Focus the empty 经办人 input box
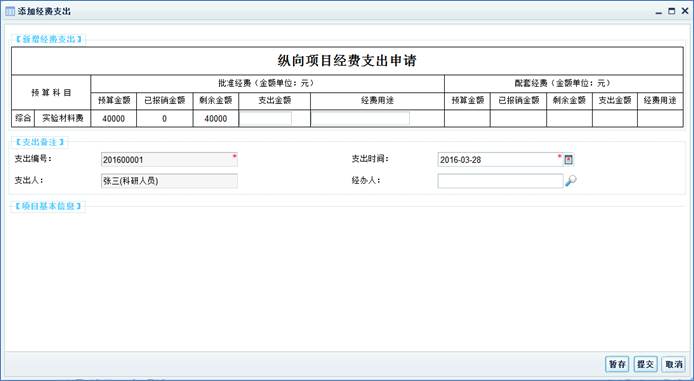The width and height of the screenshot is (694, 381). [x=500, y=181]
